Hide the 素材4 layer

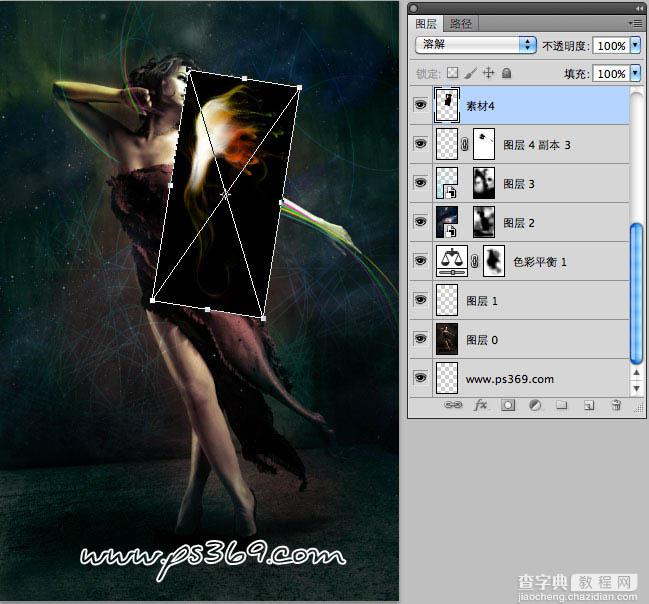coord(421,105)
